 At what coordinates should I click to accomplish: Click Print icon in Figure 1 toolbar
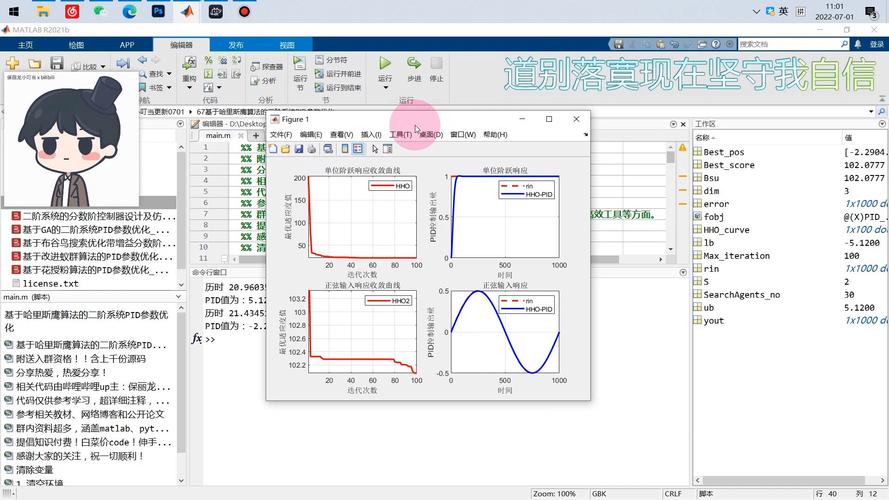(x=311, y=149)
